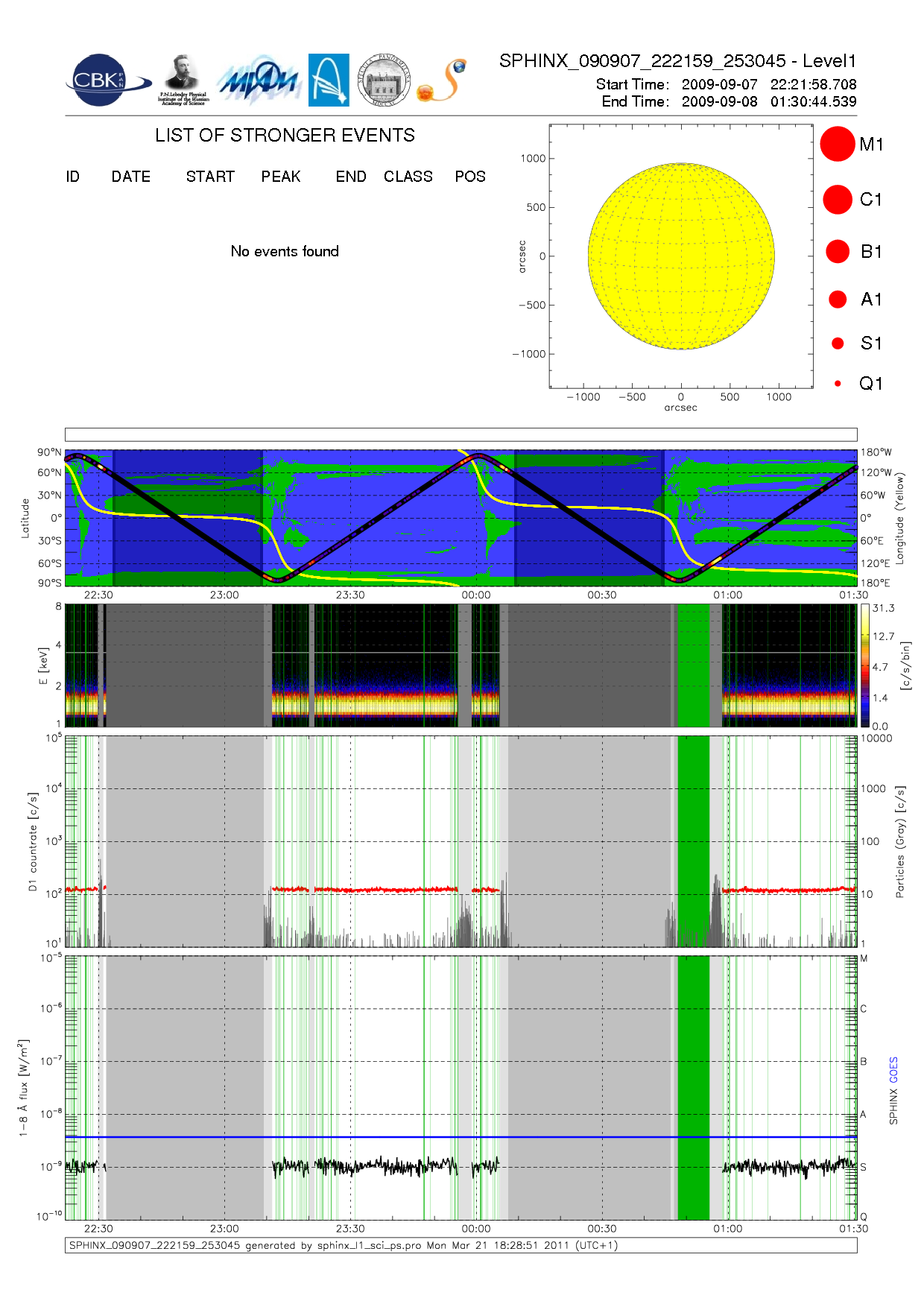Click the blue GOES legend text

pyautogui.click(x=893, y=1070)
